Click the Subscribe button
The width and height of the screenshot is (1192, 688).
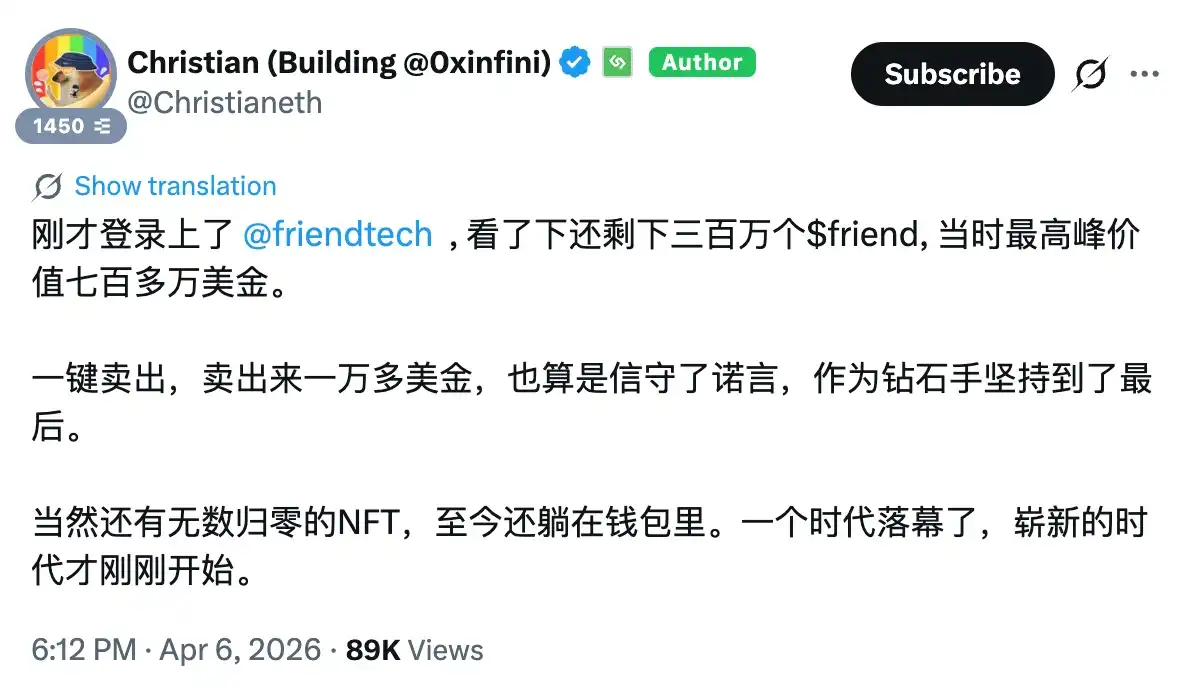[x=951, y=73]
